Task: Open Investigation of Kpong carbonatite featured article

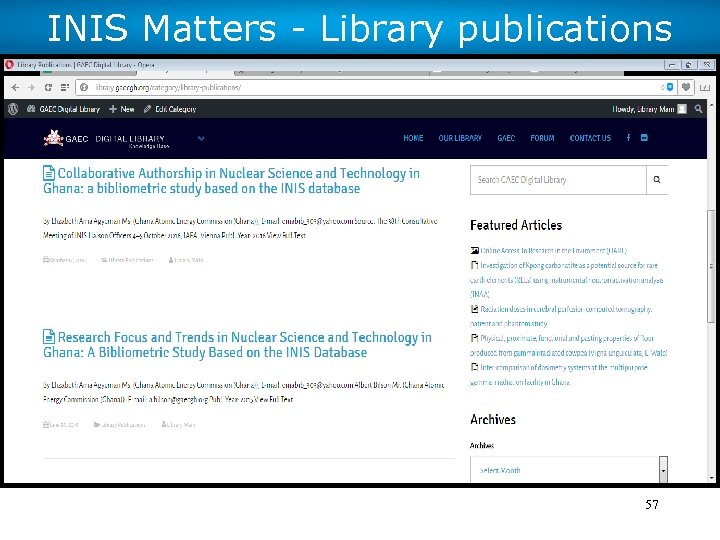Action: click(567, 280)
